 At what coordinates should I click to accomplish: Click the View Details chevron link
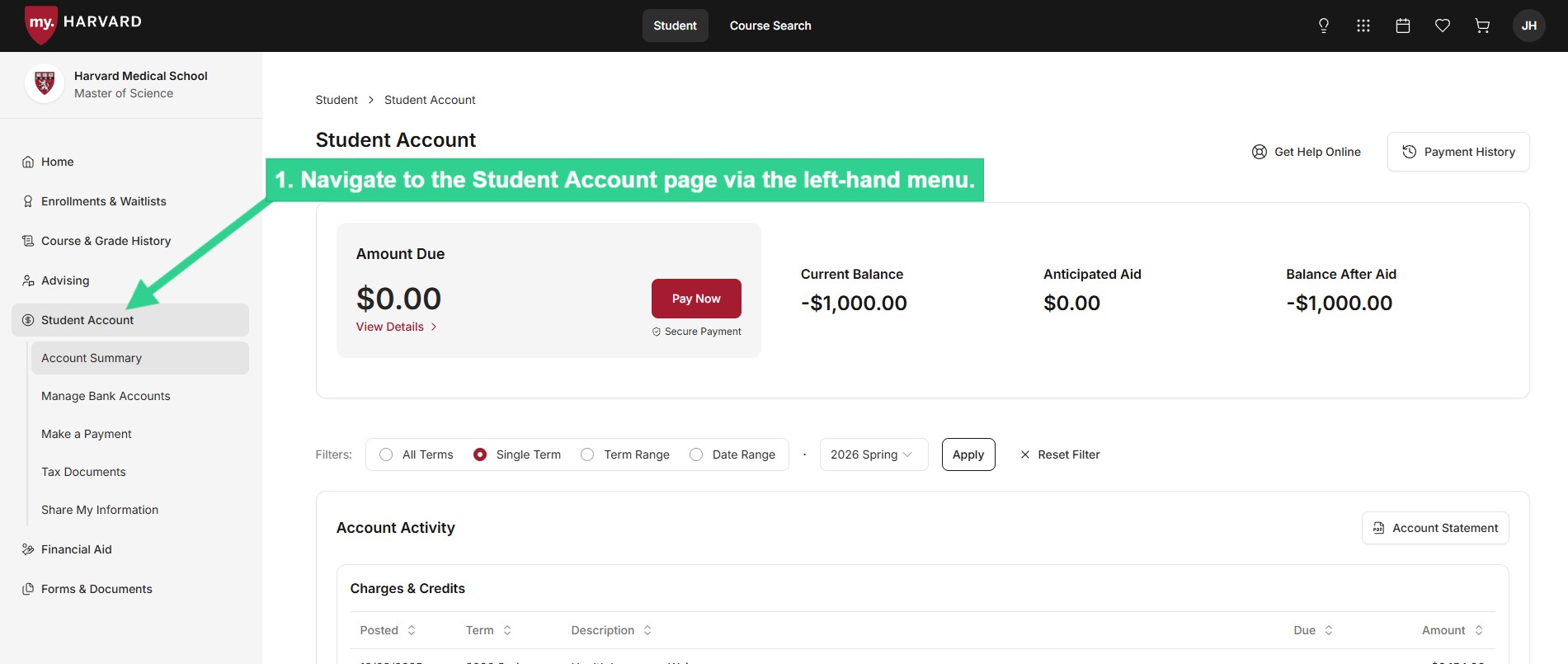click(397, 327)
